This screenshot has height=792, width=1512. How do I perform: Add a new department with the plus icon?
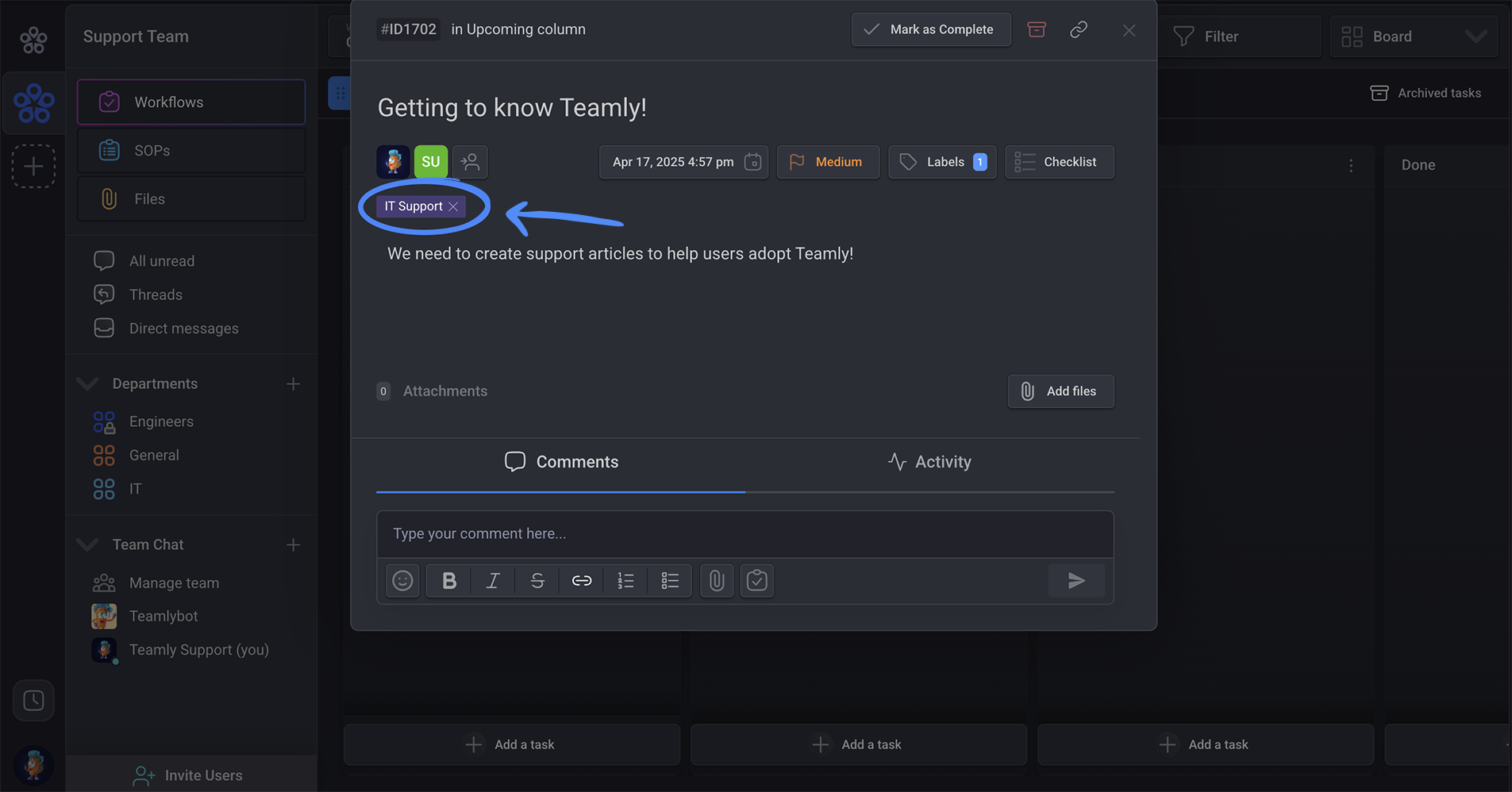tap(293, 384)
